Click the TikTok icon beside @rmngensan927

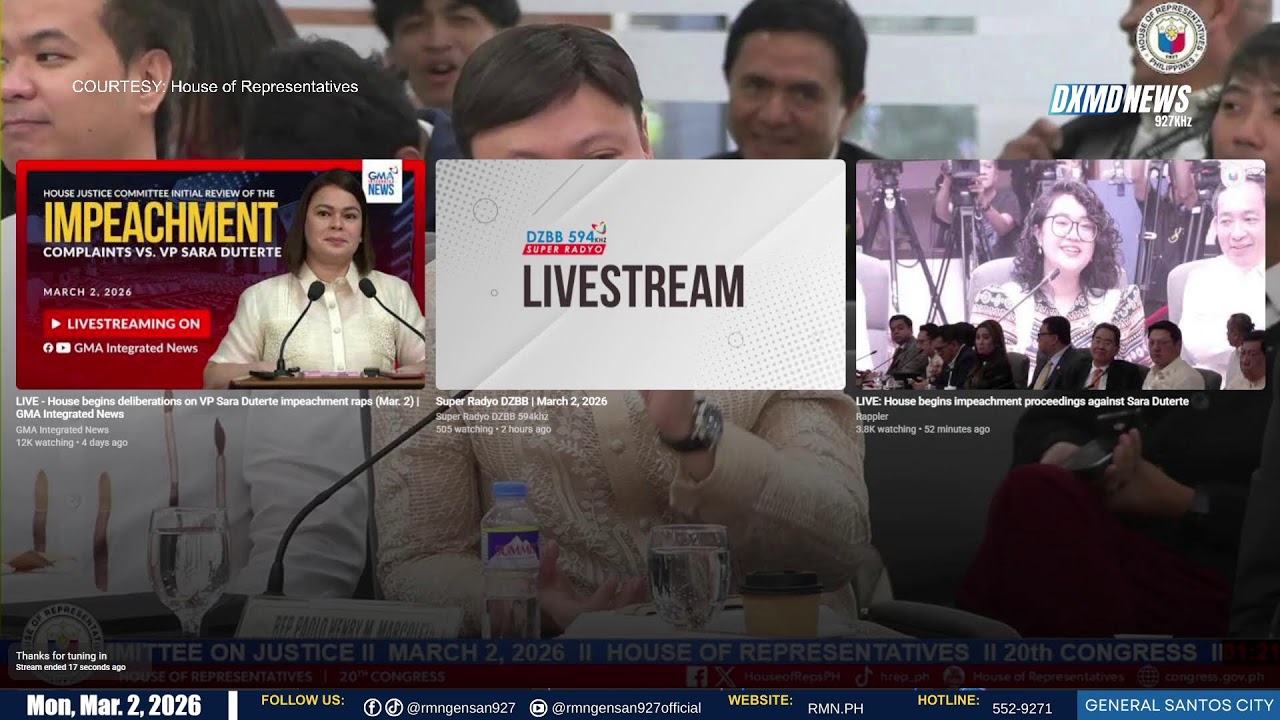pos(394,707)
